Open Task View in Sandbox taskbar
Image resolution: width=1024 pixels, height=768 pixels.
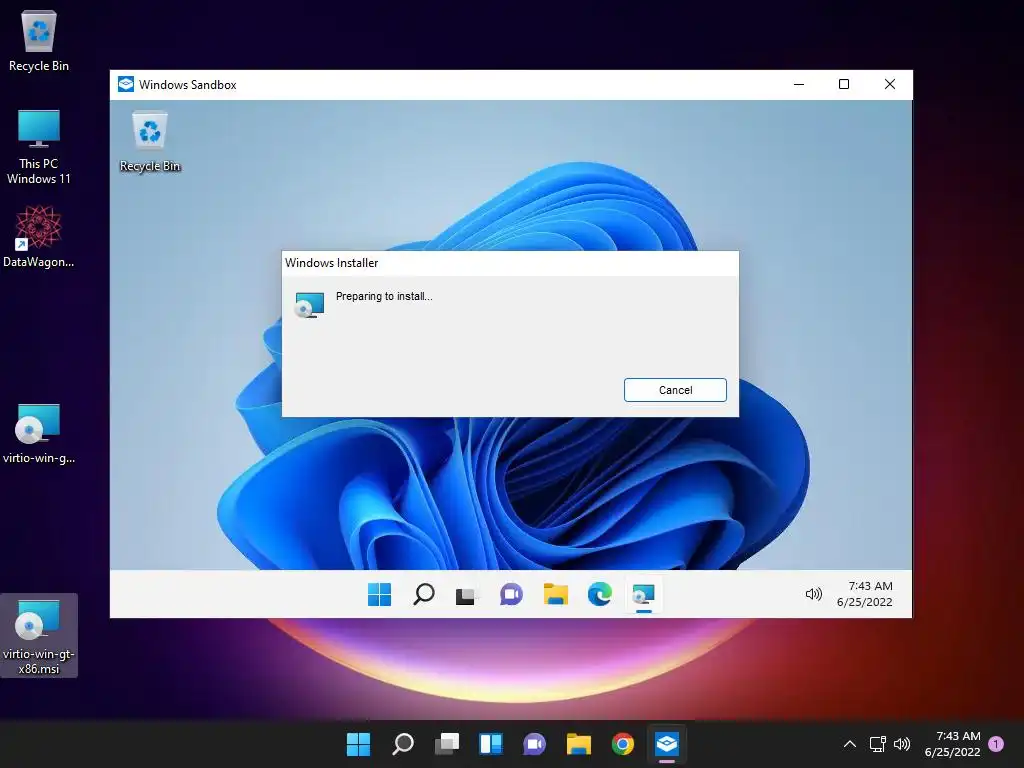coord(466,595)
